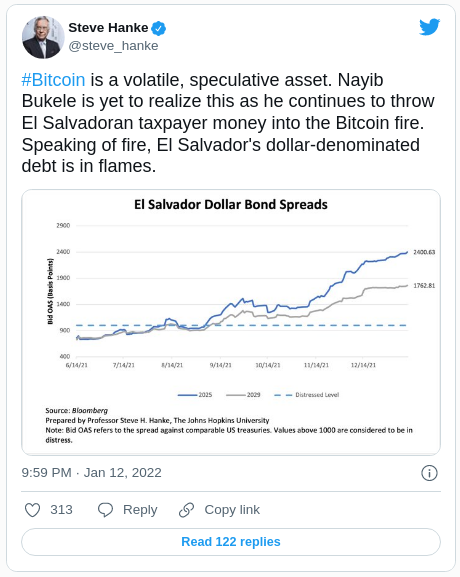Open Steve Hanke's profile avatar photo
Screen dimensions: 460x577
click(43, 37)
